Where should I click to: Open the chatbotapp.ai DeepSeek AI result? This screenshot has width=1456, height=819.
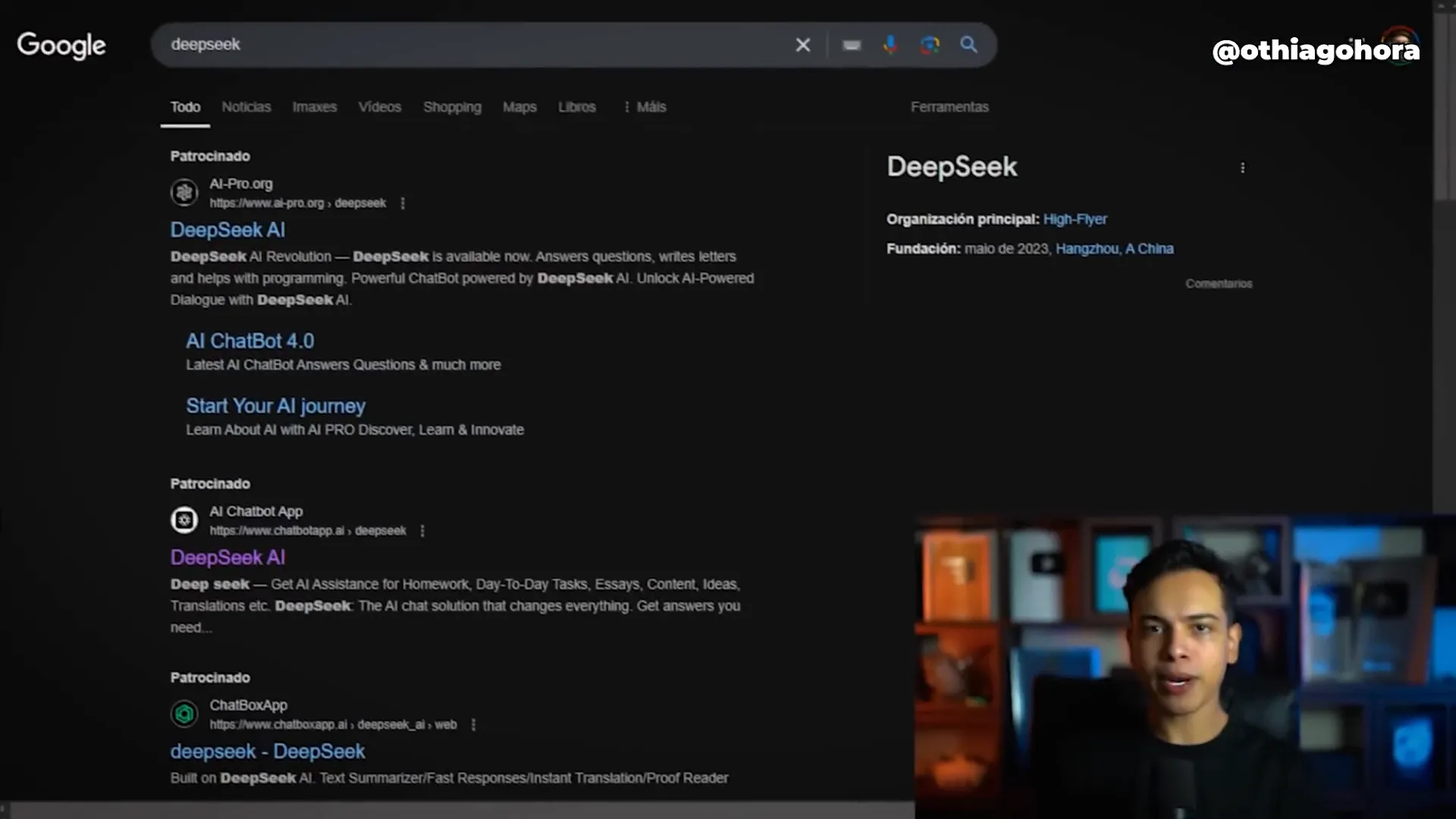point(227,557)
